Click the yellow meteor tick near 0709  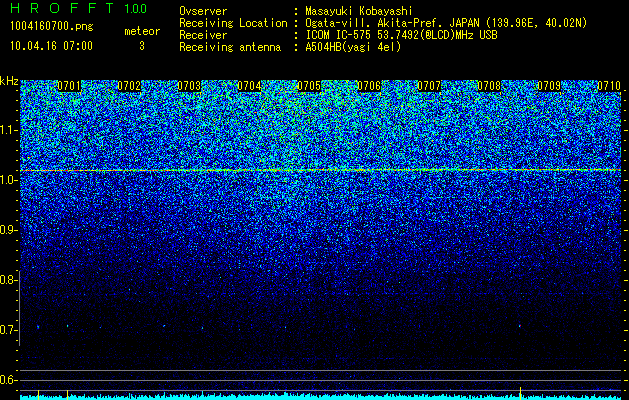[520, 392]
